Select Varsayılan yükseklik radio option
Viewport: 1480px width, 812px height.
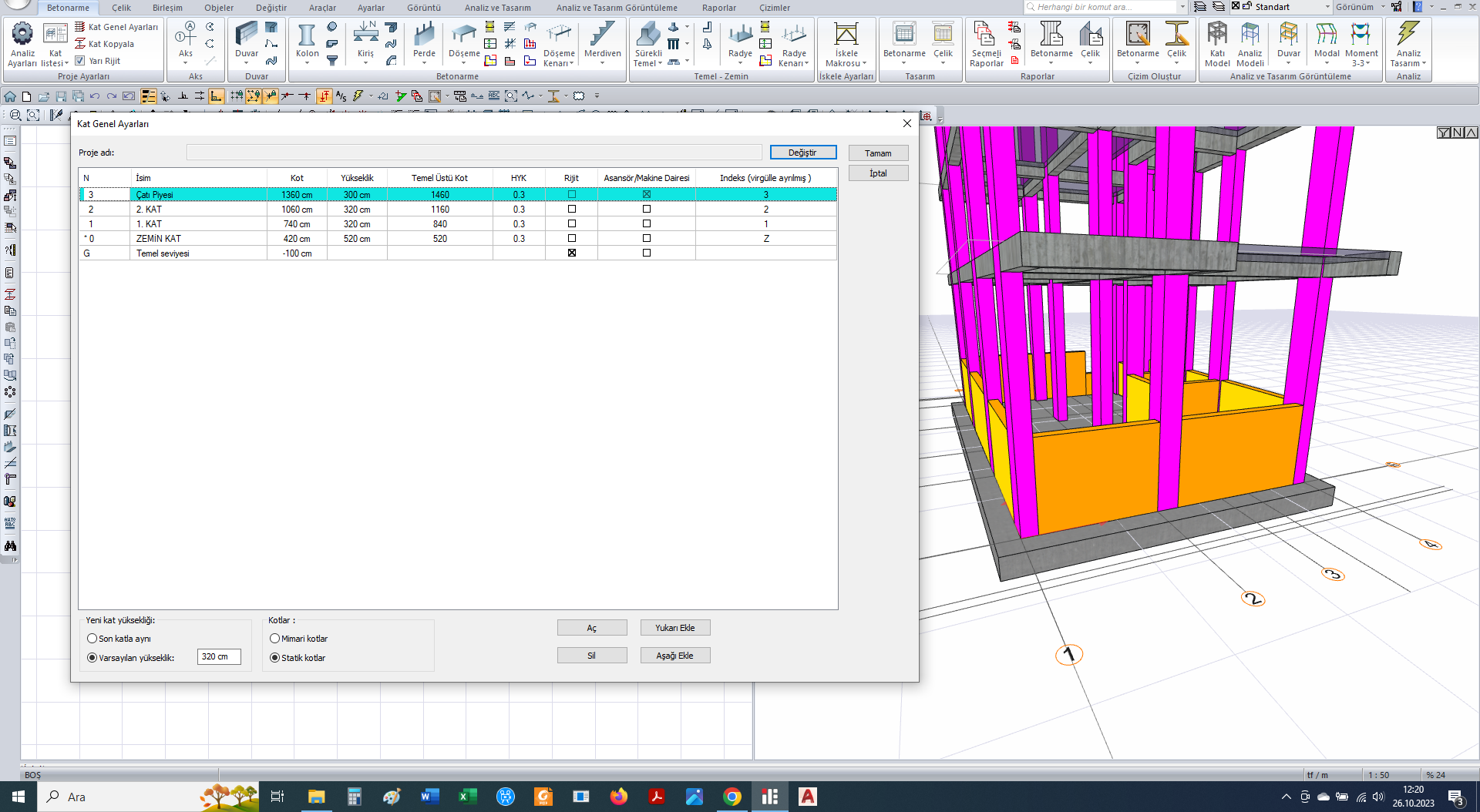pyautogui.click(x=92, y=658)
